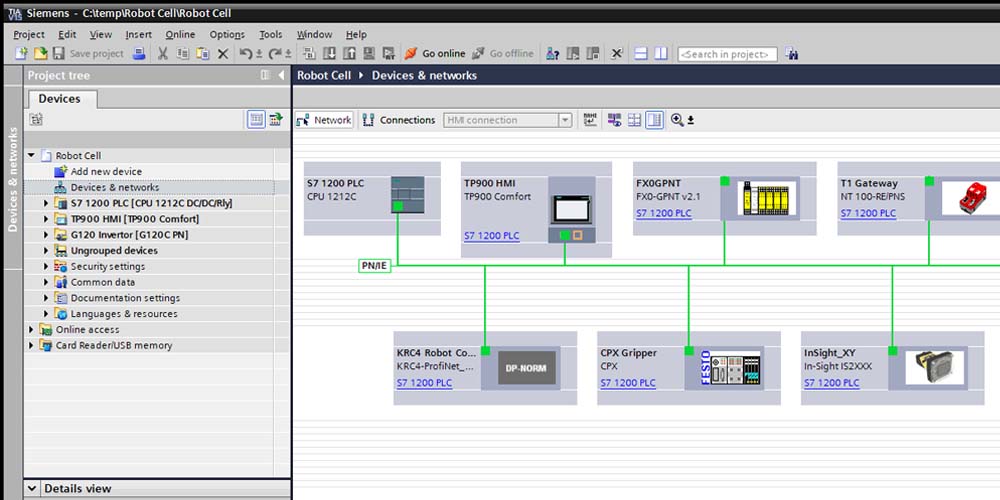The height and width of the screenshot is (500, 1000).
Task: Click the Download to device icon
Action: tap(330, 54)
